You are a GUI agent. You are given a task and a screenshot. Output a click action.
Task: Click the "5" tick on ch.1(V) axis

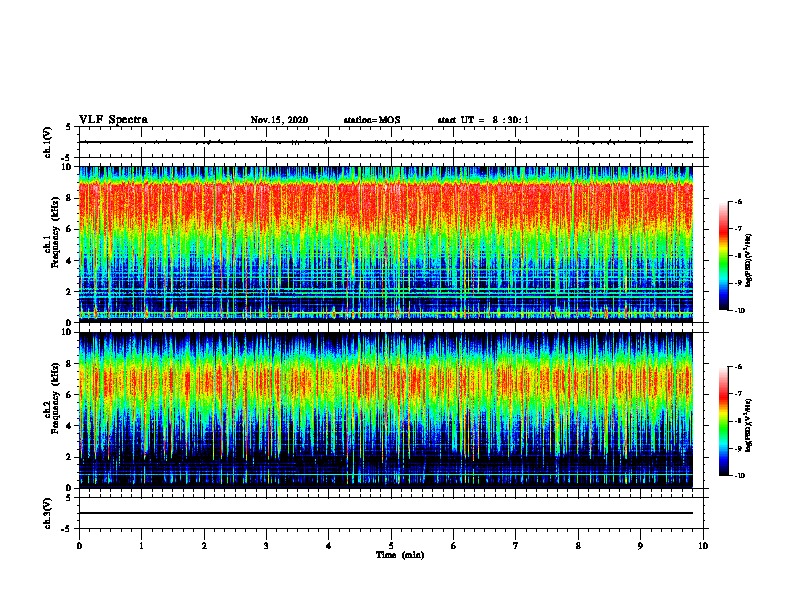pos(68,127)
